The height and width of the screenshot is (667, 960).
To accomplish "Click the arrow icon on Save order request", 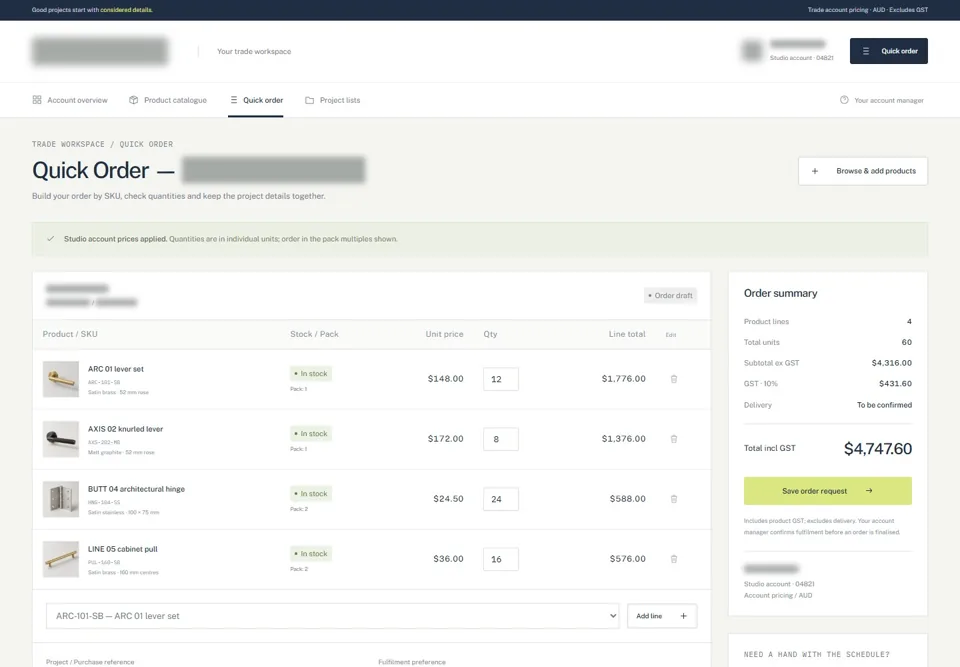I will [869, 491].
